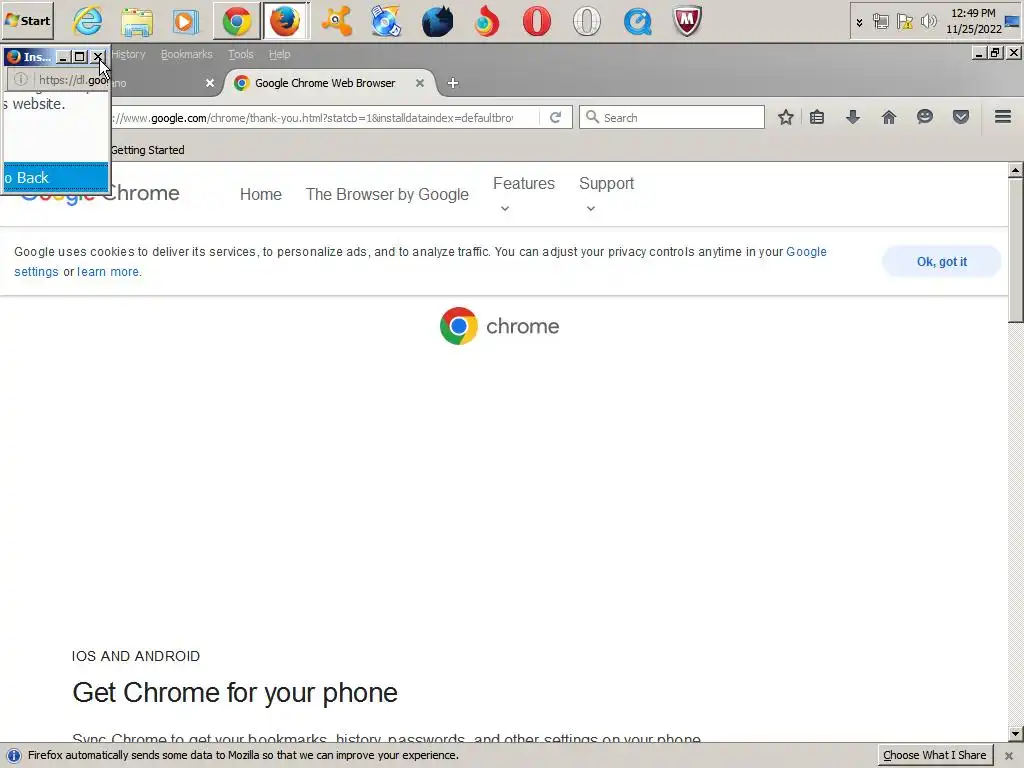Screen dimensions: 1024x768
Task: Click the network tray icon
Action: 881,22
